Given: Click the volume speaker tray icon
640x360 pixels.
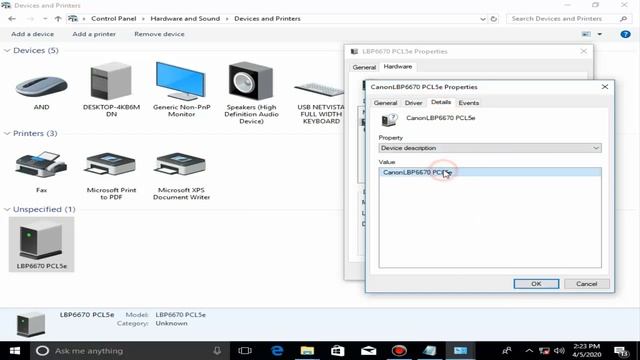Looking at the screenshot, I should [x=559, y=351].
